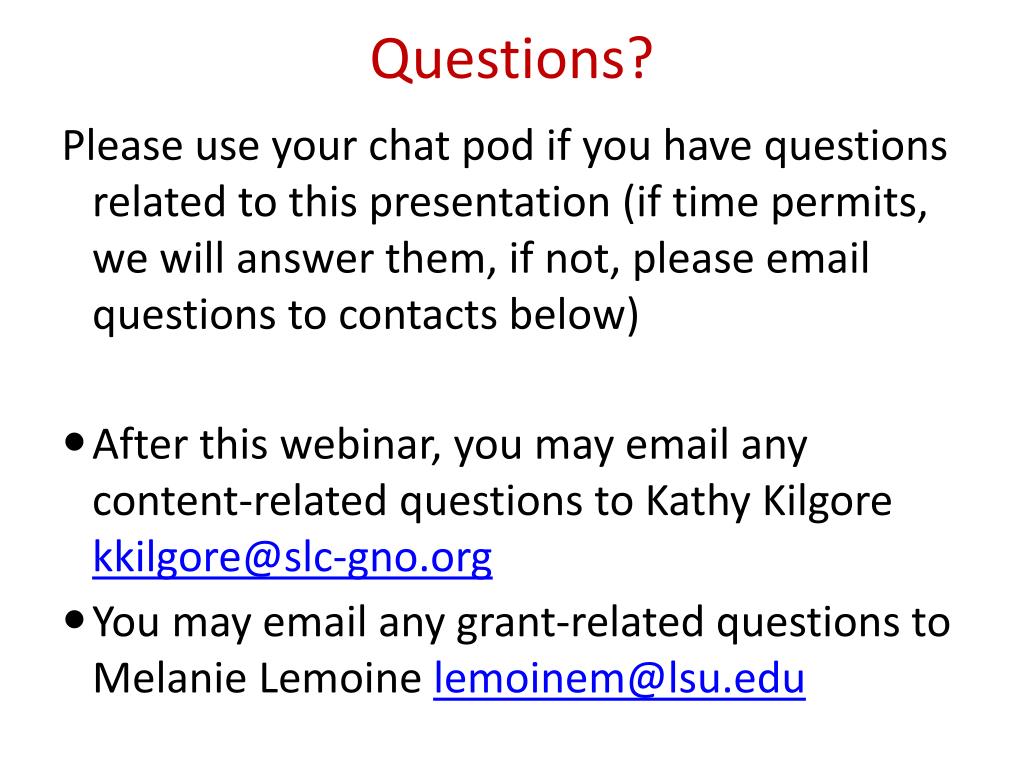Image resolution: width=1024 pixels, height=768 pixels.
Task: Click Please at start of paragraph
Action: tap(123, 146)
